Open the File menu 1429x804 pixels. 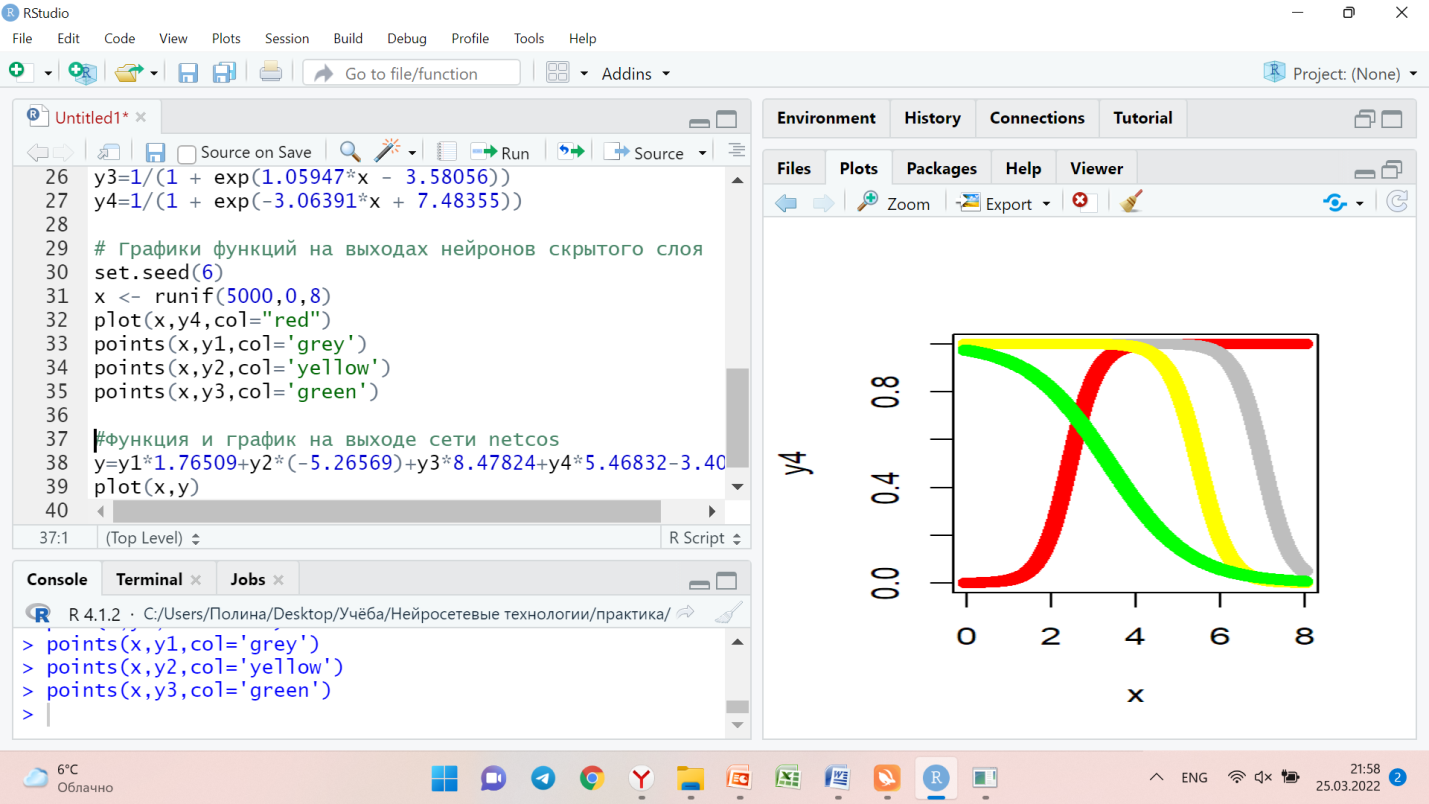(x=22, y=38)
